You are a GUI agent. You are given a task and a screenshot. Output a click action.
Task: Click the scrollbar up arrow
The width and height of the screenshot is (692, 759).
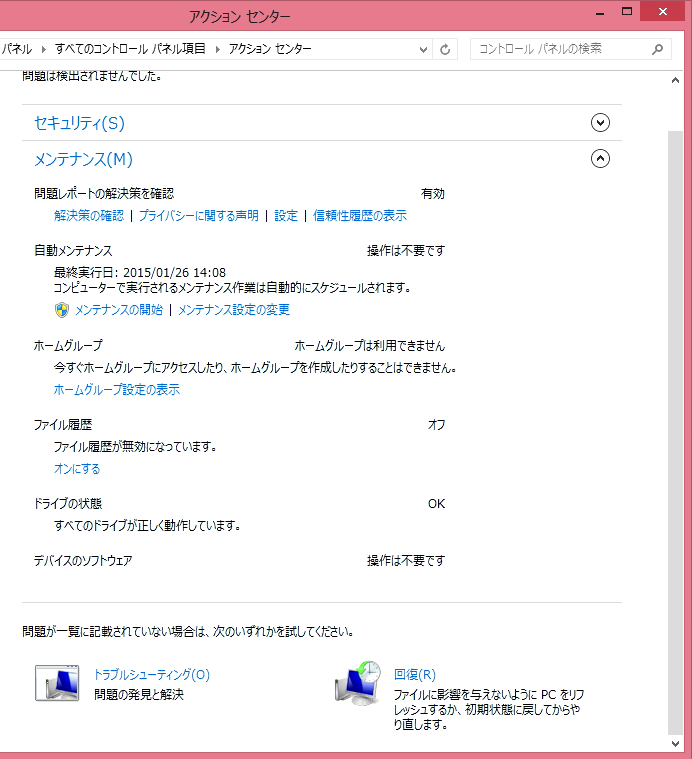point(675,80)
